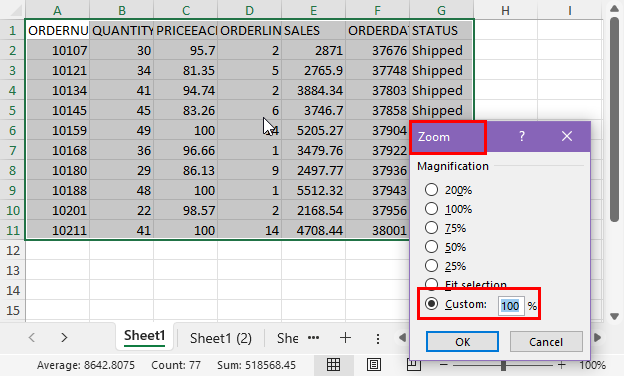Open the sheet tab options dots
This screenshot has height=376, width=624.
click(x=378, y=339)
